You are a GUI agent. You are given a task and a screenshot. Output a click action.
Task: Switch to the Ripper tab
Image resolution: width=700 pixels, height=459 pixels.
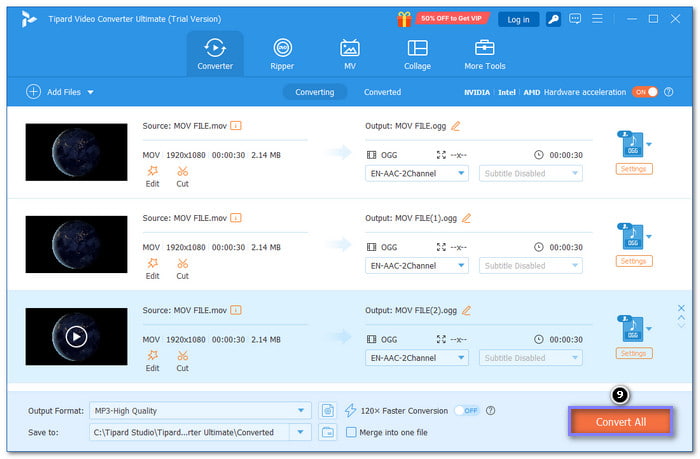coord(282,54)
